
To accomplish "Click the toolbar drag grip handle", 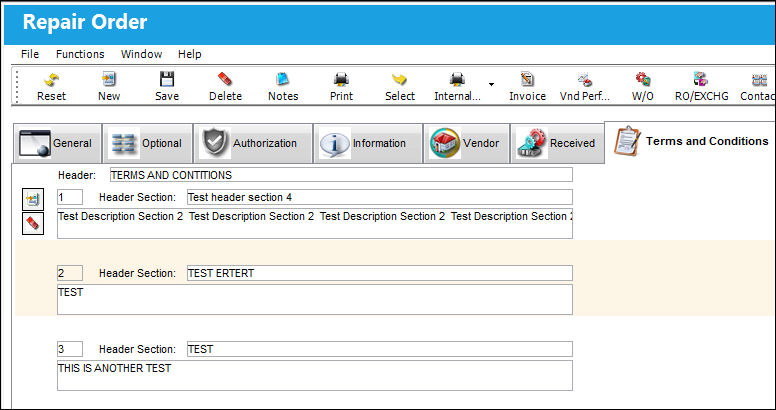I will pyautogui.click(x=17, y=86).
